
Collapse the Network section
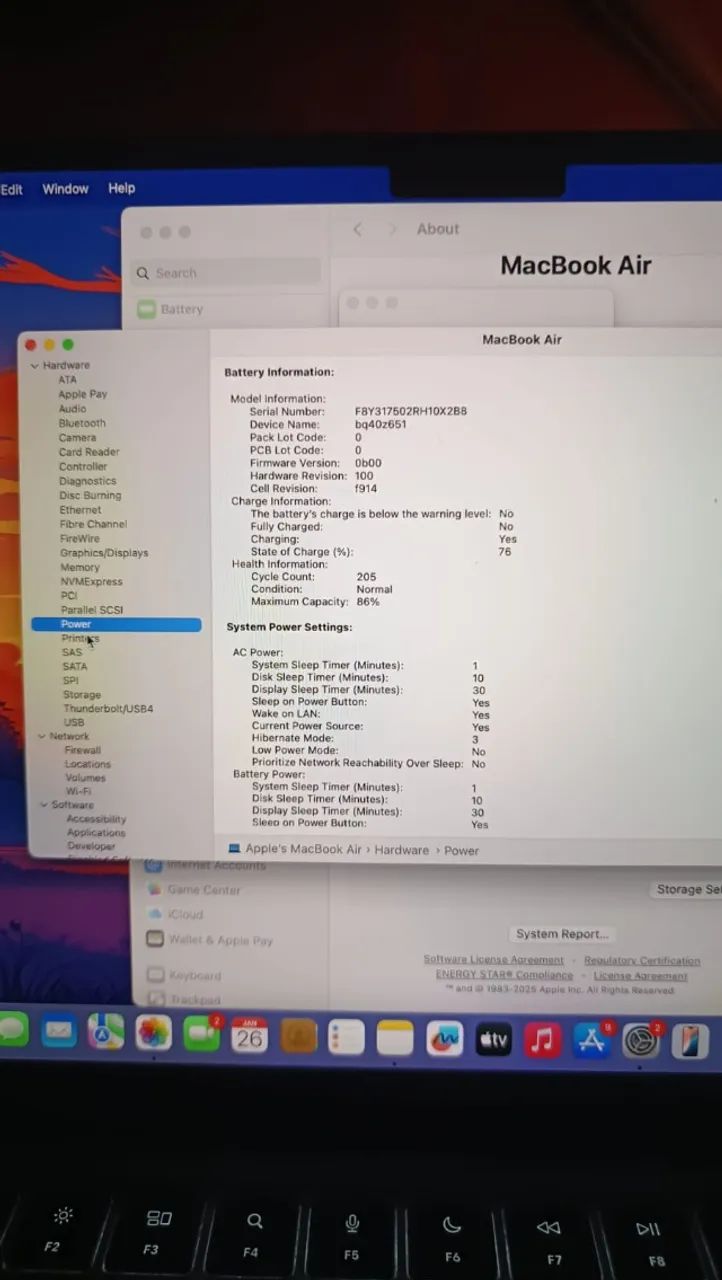[x=42, y=736]
